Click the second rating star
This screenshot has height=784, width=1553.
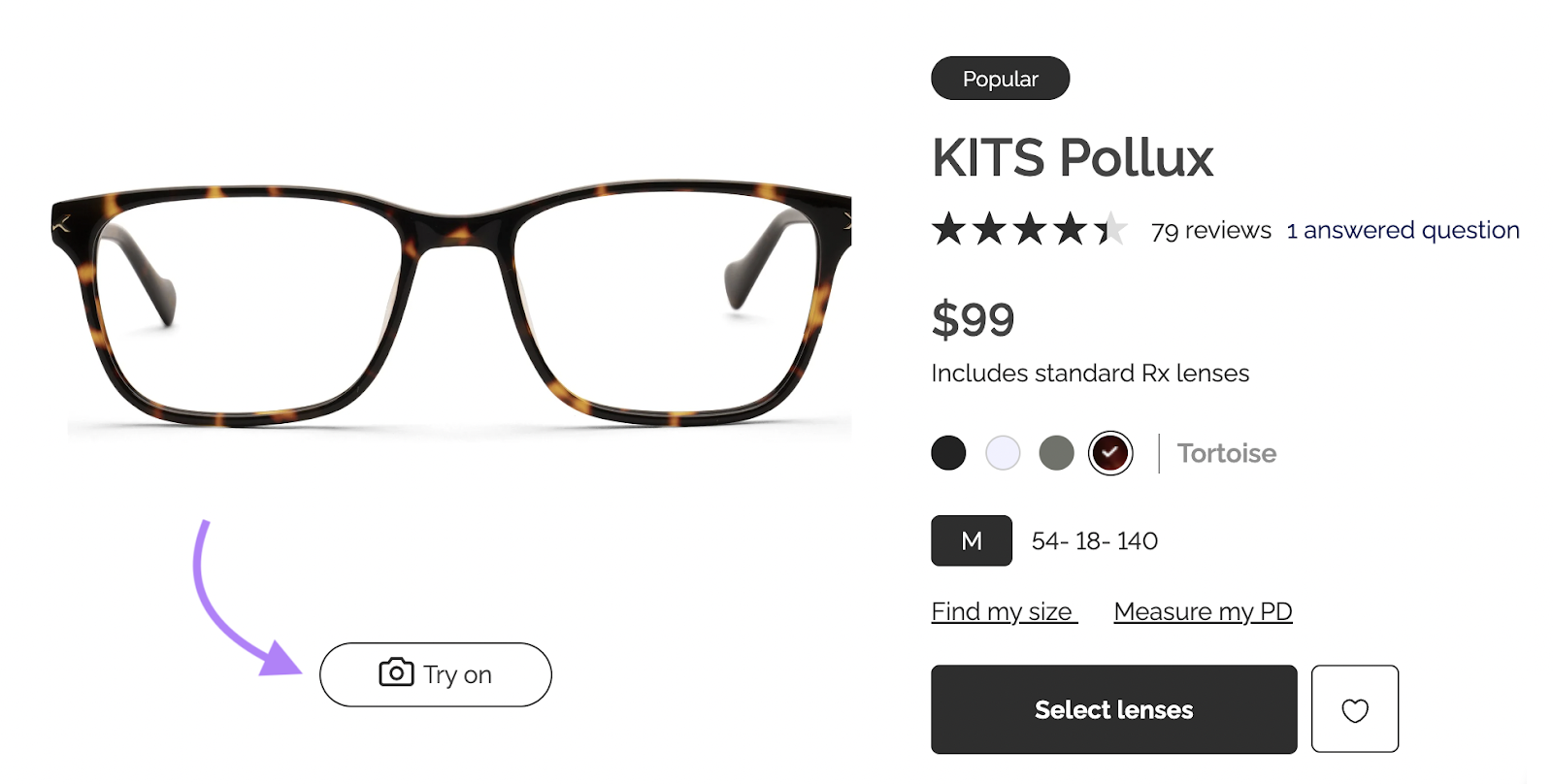click(x=990, y=229)
